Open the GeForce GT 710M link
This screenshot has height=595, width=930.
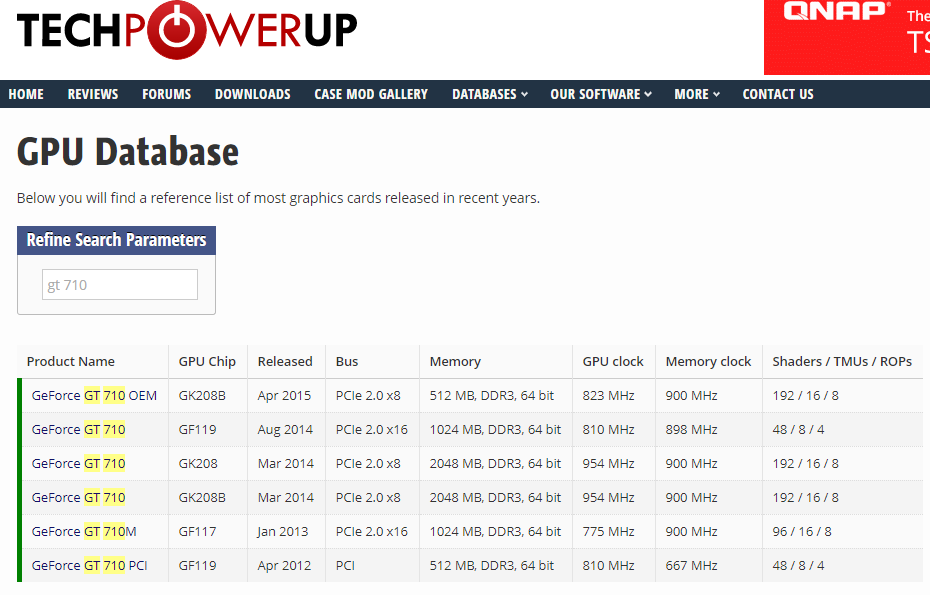pos(84,532)
